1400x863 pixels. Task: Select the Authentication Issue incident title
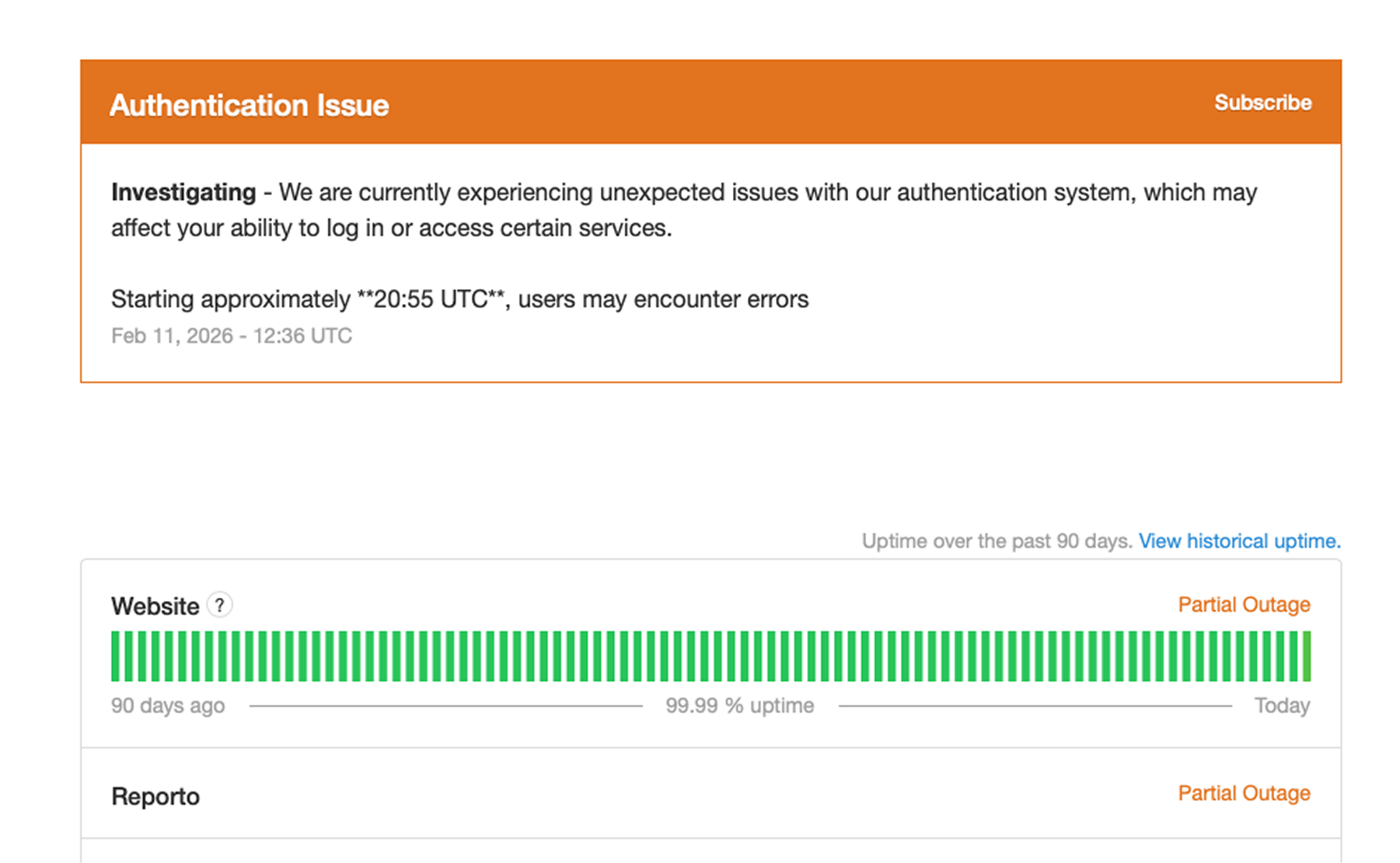click(x=250, y=105)
